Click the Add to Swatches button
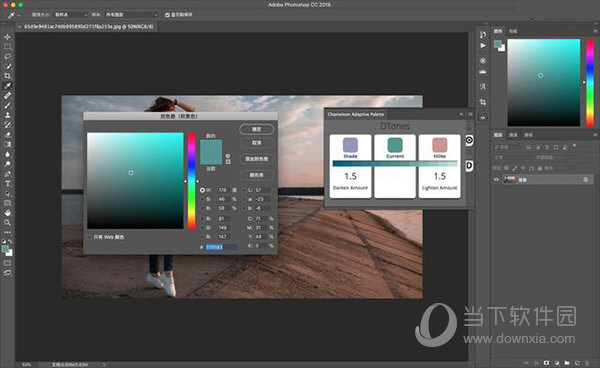Image resolution: width=600 pixels, height=368 pixels. [256, 159]
